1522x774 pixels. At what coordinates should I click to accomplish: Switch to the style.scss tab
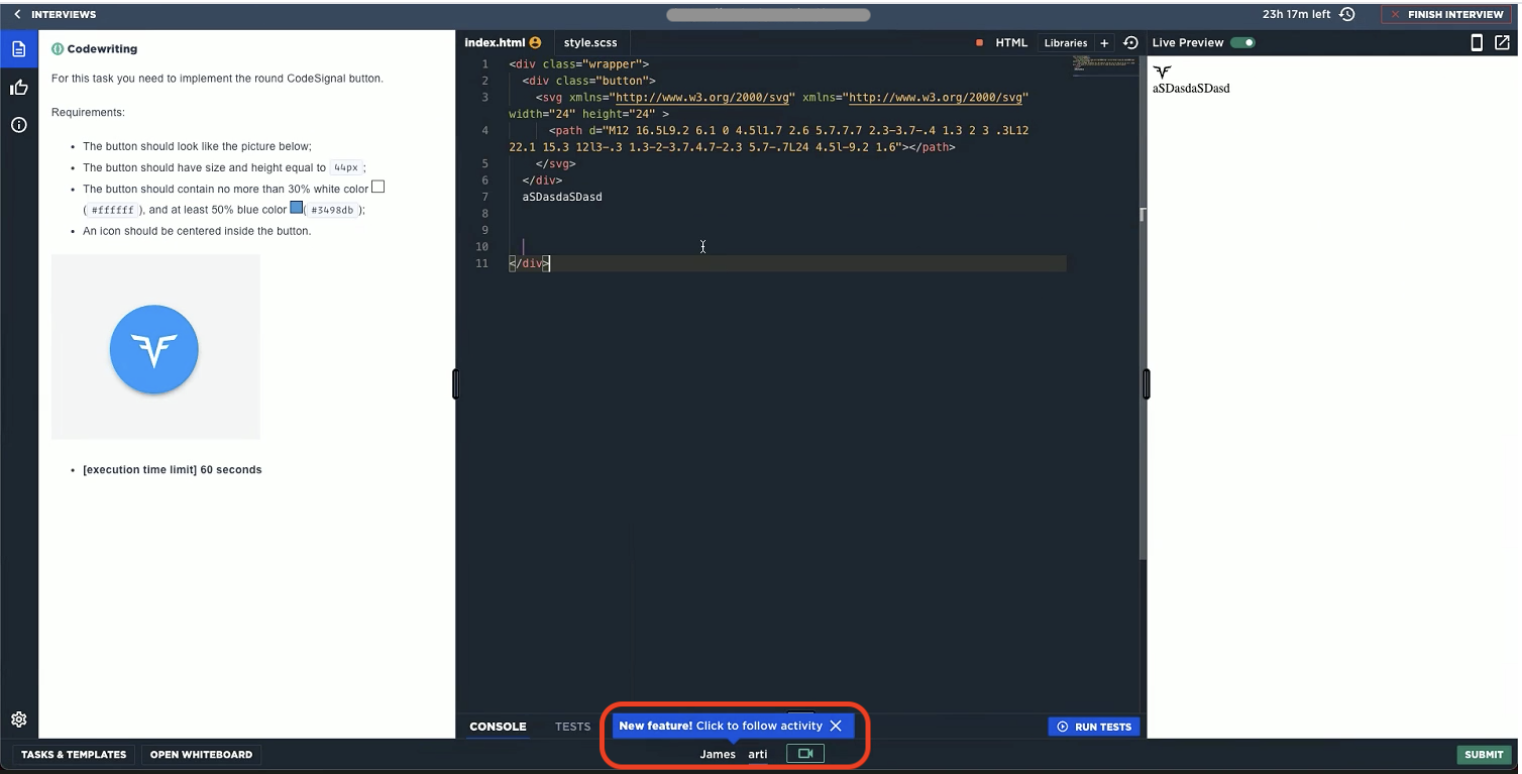[x=590, y=43]
